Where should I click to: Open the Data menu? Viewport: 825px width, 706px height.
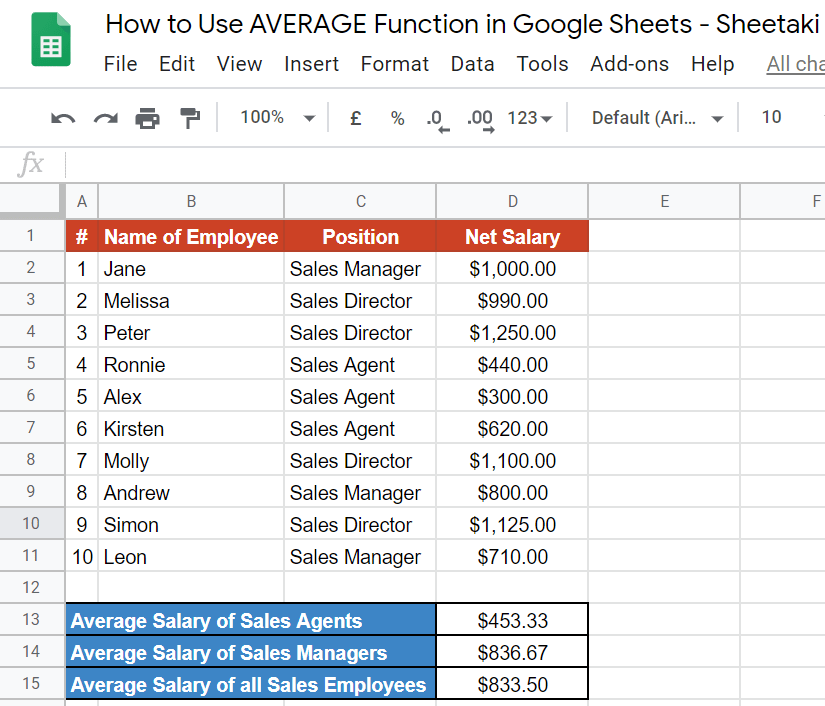pyautogui.click(x=472, y=63)
